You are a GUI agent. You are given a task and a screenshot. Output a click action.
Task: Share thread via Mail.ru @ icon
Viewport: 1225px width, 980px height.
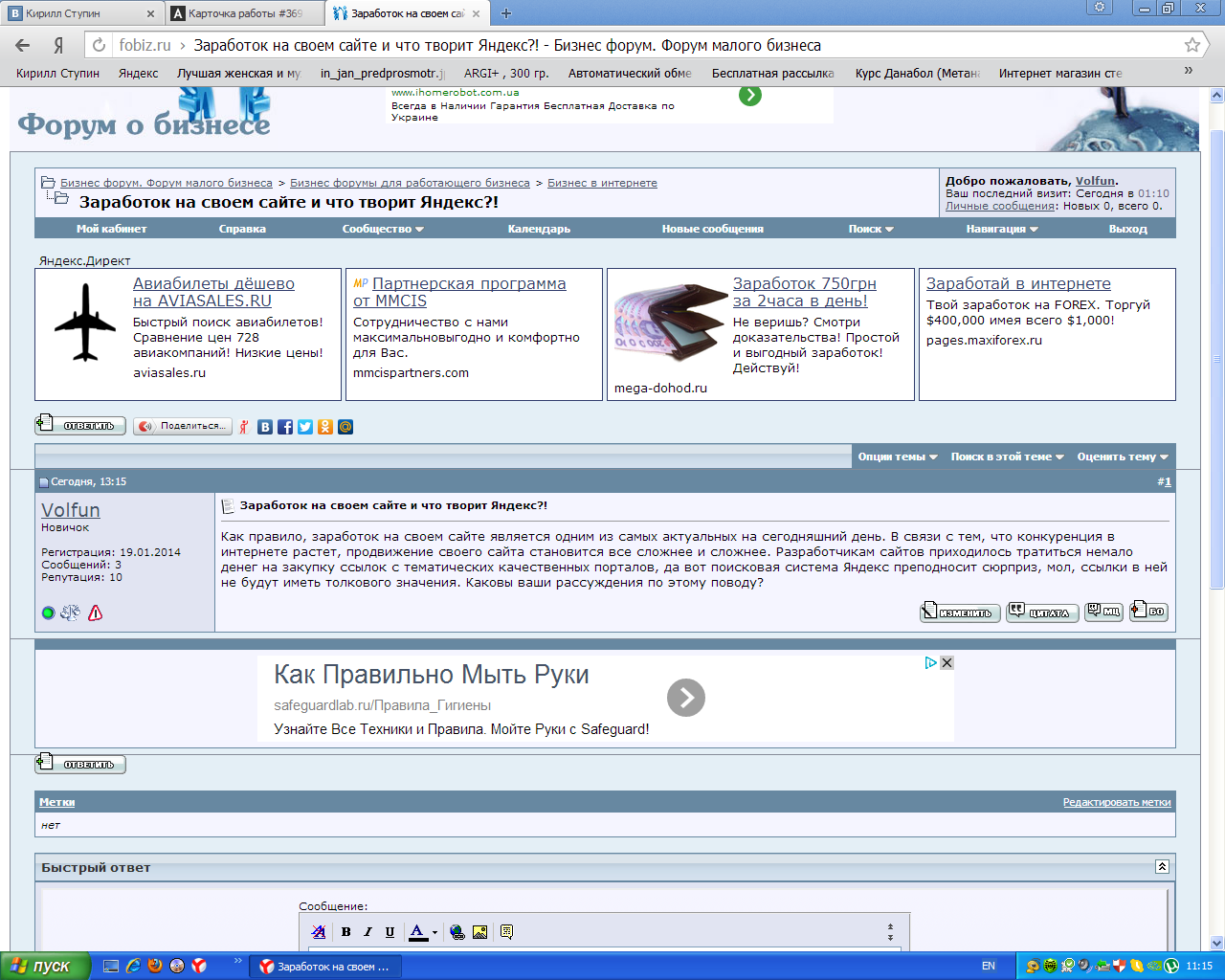[345, 427]
